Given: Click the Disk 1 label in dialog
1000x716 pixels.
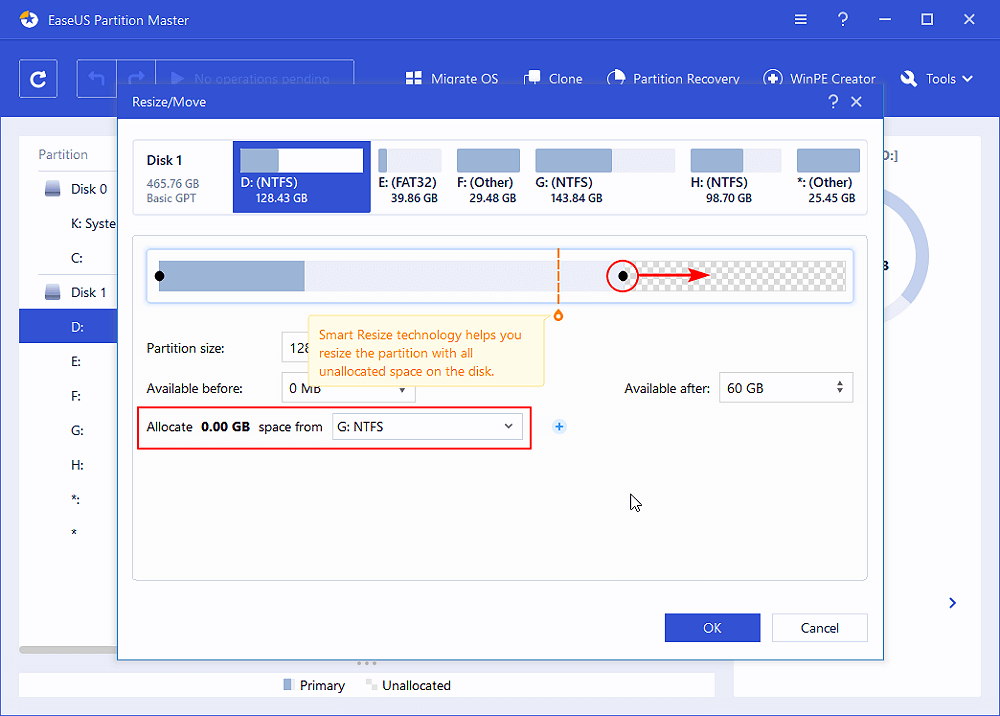Looking at the screenshot, I should point(165,160).
